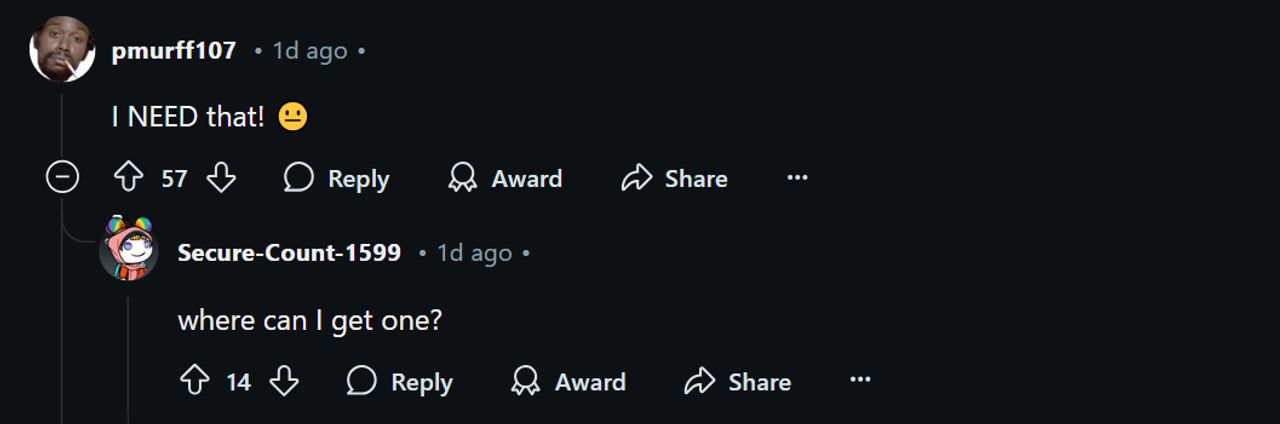The width and height of the screenshot is (1280, 424).
Task: Open more options for Secure-Count-1599's reply
Action: pyautogui.click(x=860, y=381)
